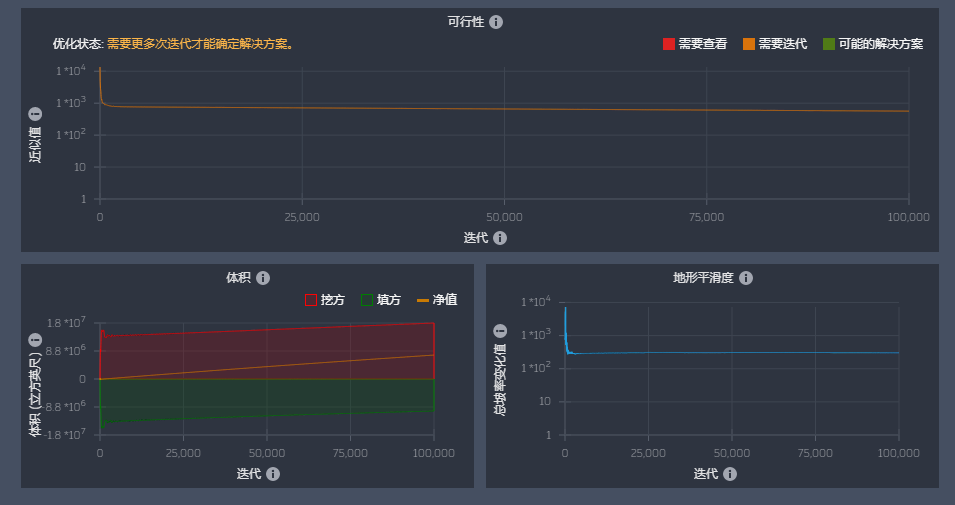Click info icon next to 迭代 under smoothness chart
The width and height of the screenshot is (955, 505).
click(x=730, y=474)
